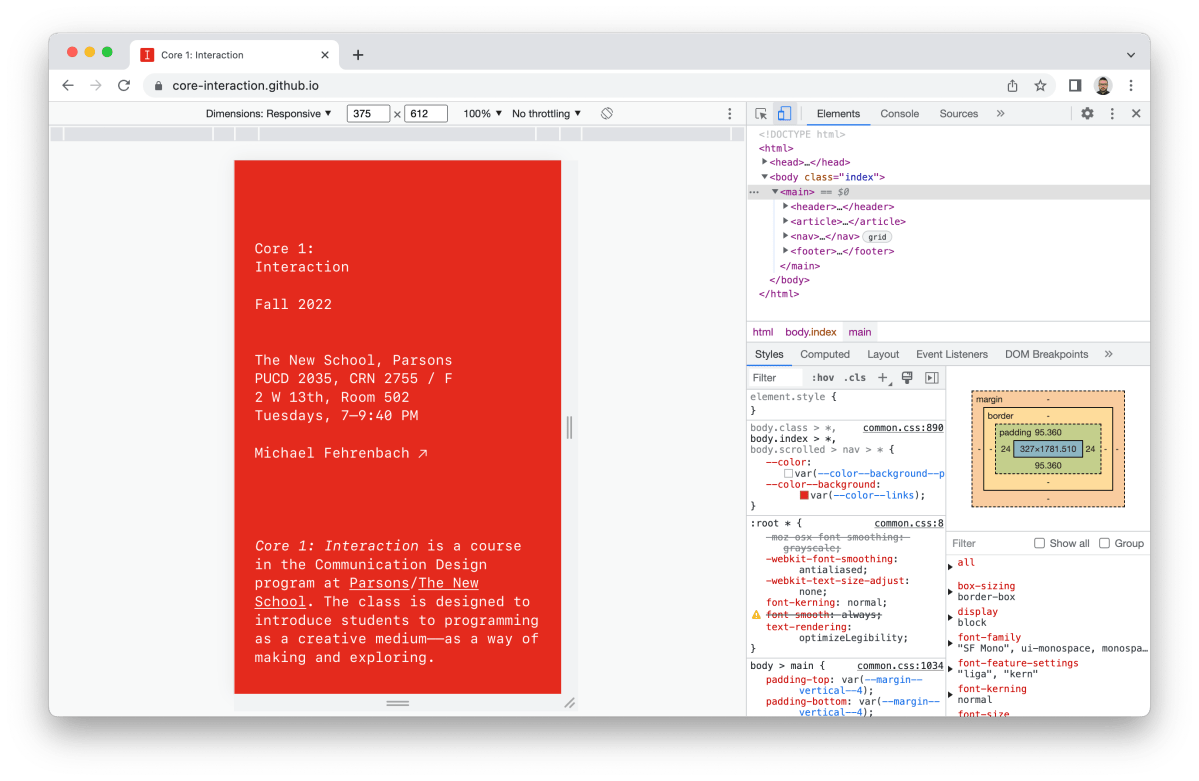Expand the header element node
This screenshot has height=781, width=1199.
pyautogui.click(x=785, y=207)
